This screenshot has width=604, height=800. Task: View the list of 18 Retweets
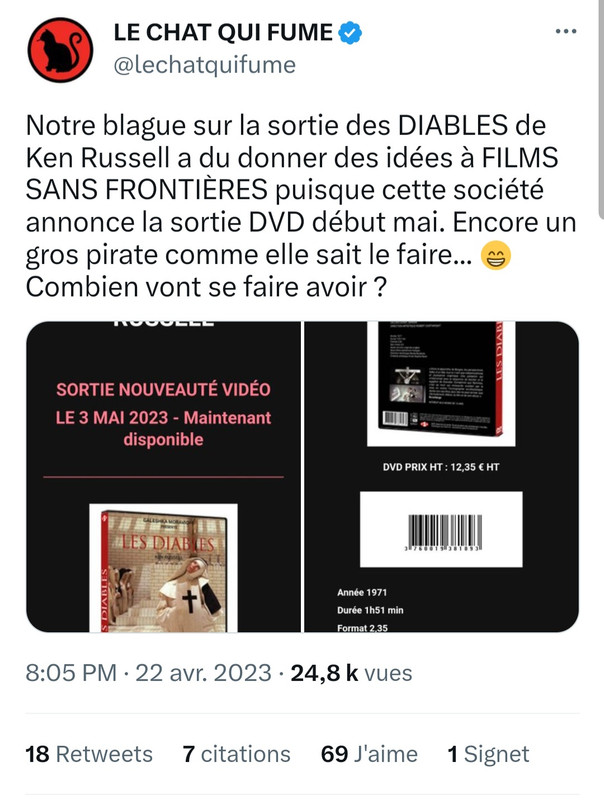(x=89, y=754)
